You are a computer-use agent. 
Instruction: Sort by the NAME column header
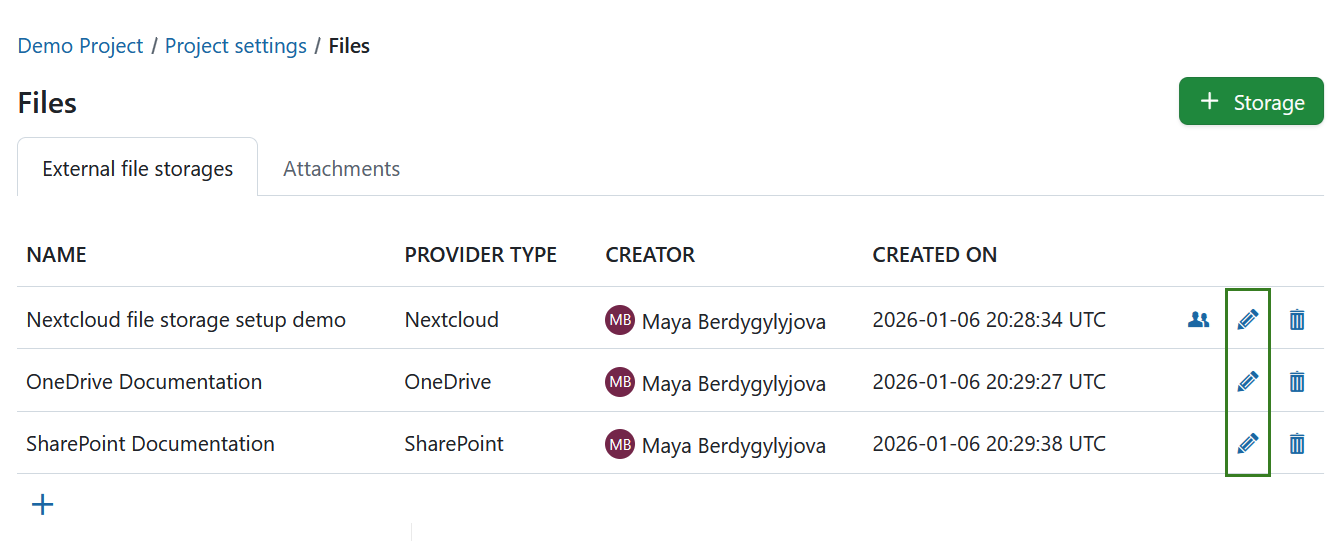[x=56, y=255]
